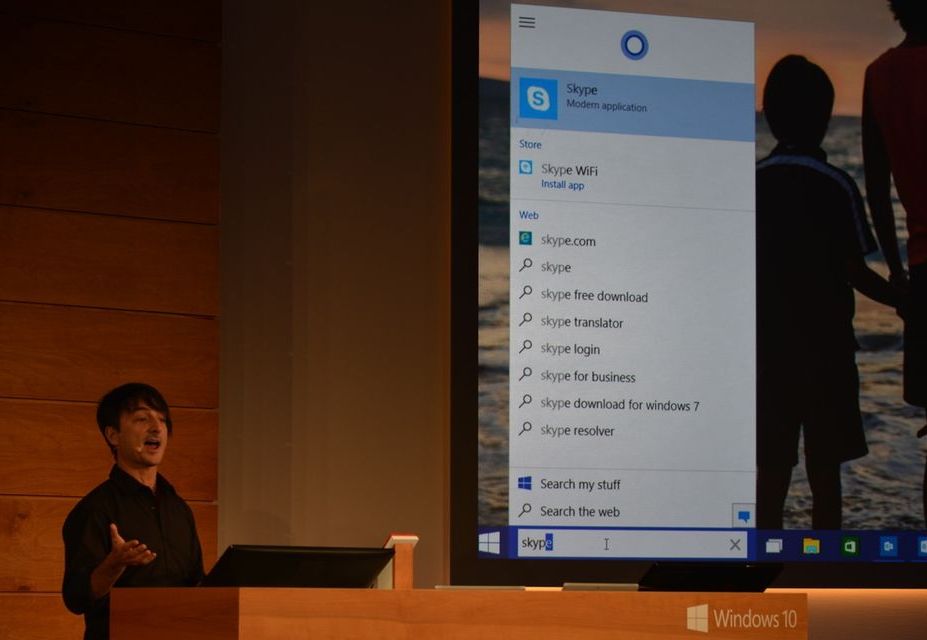927x640 pixels.
Task: Click magnifier icon beside 'skype translator'
Action: pos(525,320)
